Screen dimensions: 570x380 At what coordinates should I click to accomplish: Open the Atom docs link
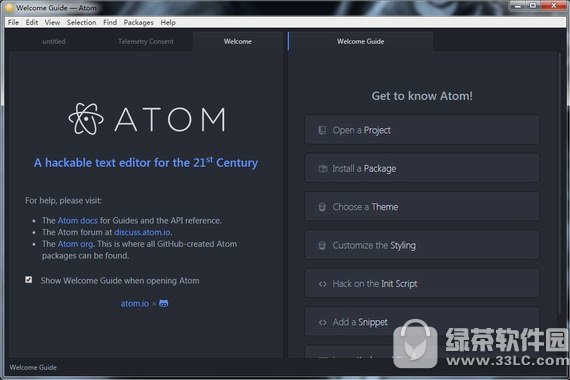tap(77, 220)
